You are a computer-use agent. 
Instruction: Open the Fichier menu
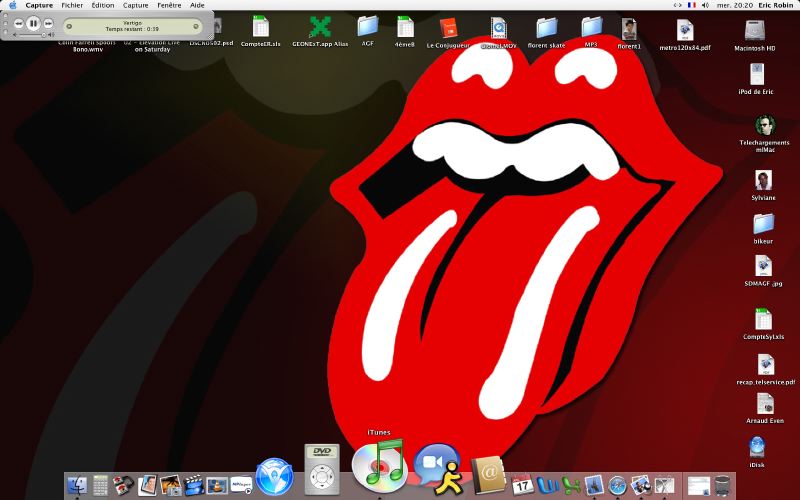[72, 5]
